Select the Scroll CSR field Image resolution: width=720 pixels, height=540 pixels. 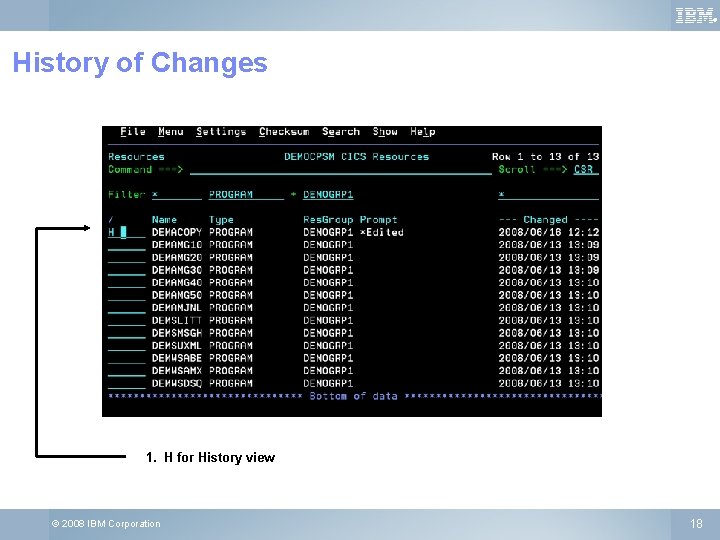[586, 169]
